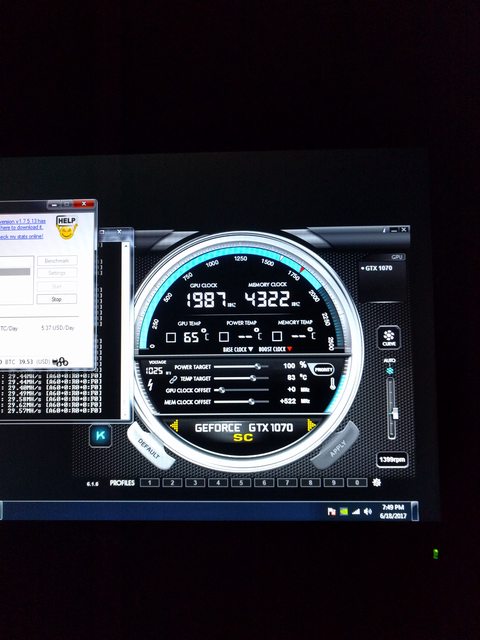Go to previous panel with left yellow arrow
The image size is (480, 640).
click(x=174, y=426)
